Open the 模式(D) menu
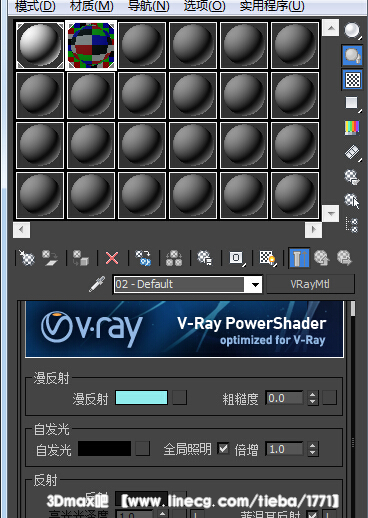 35,6
